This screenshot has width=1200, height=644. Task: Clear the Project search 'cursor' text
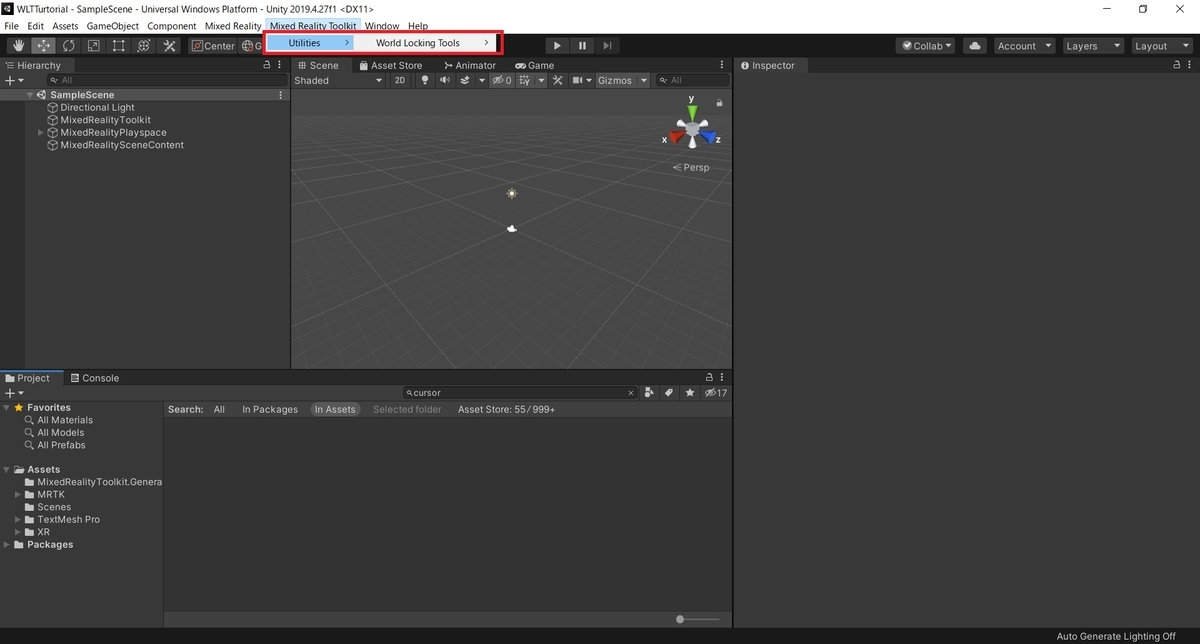coord(630,393)
